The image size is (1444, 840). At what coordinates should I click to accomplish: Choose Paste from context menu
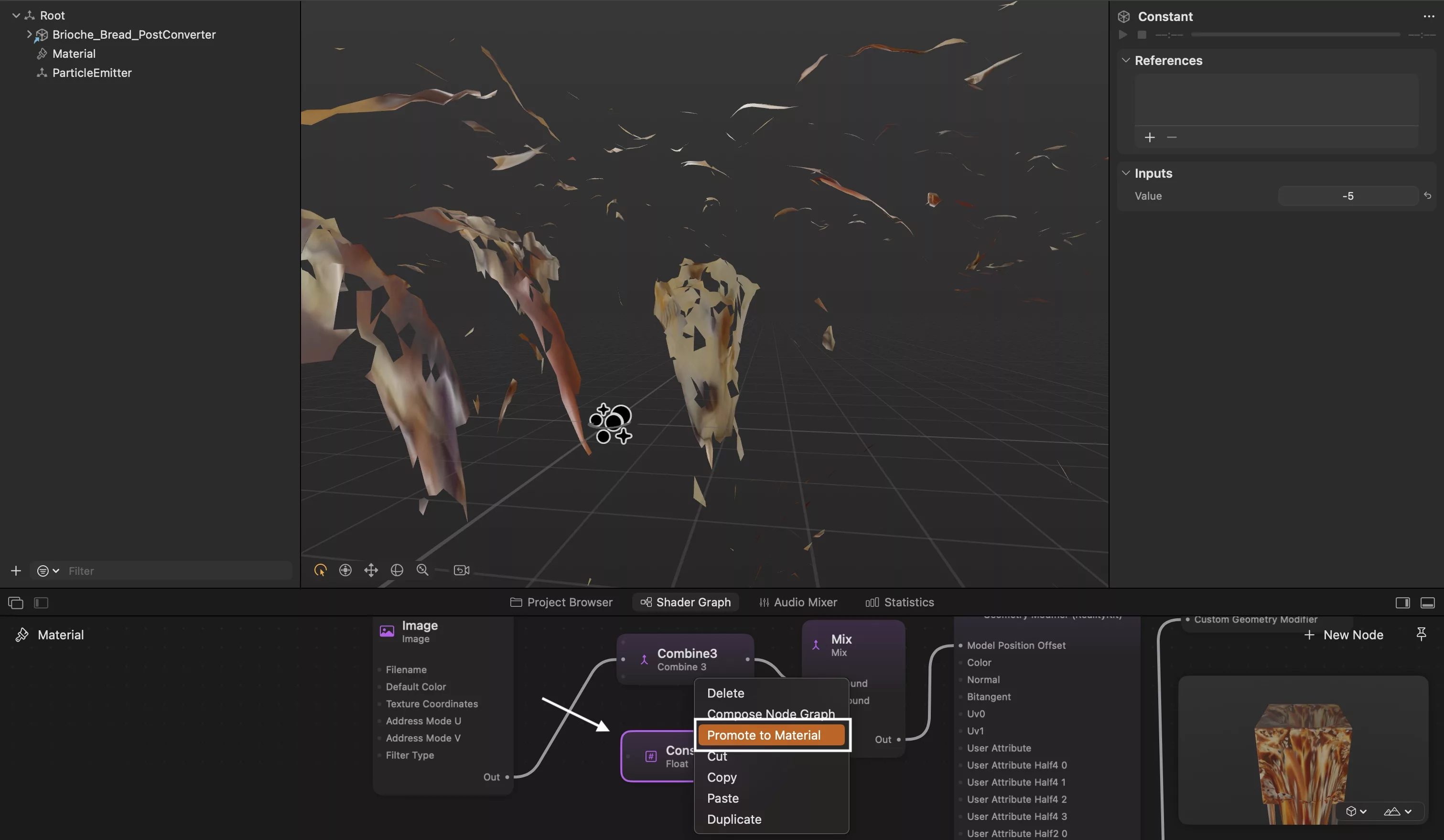[x=771, y=799]
